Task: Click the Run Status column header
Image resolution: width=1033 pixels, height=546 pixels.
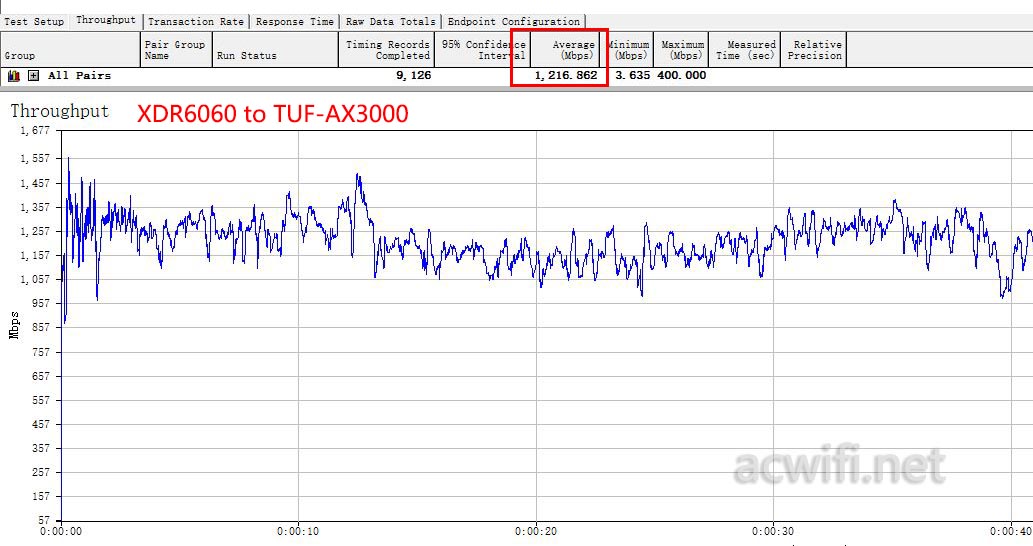Action: click(275, 49)
